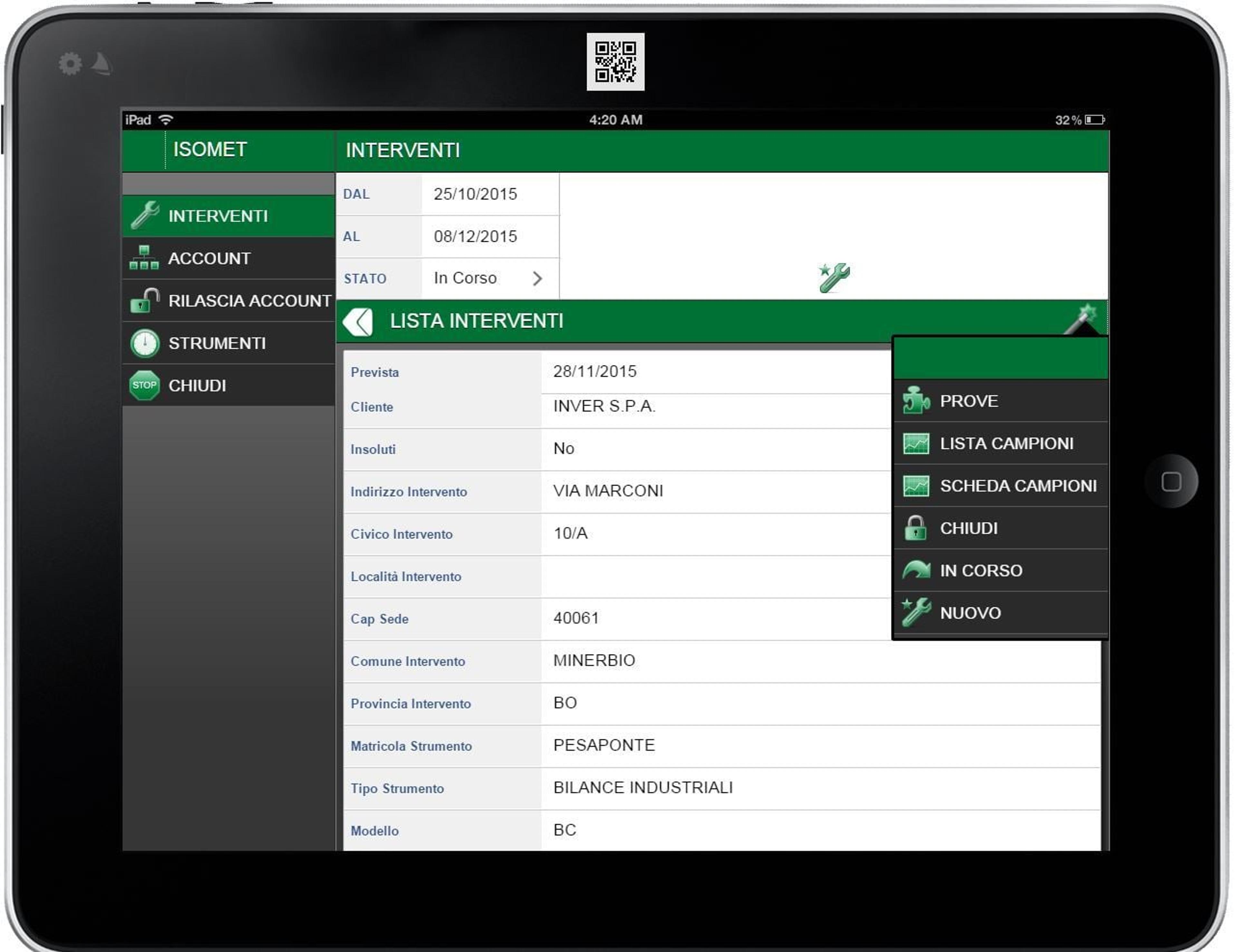Click CHIUDI with padlock icon in popup
Viewport: 1237px width, 952px height.
(1000, 528)
